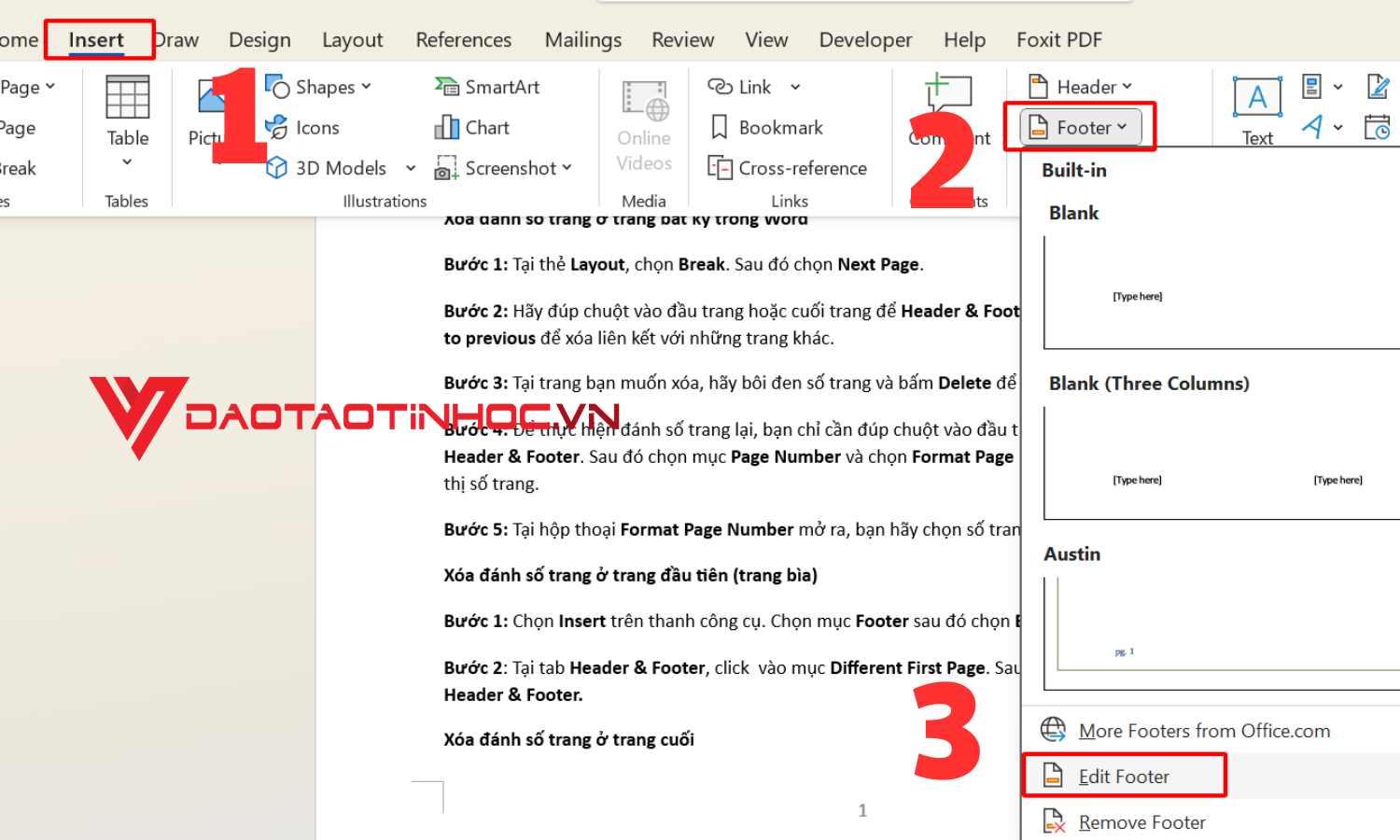This screenshot has width=1400, height=840.
Task: Click the line 'Bước 1: Chọn Insert trên thanh công cụ'
Action: click(x=732, y=621)
